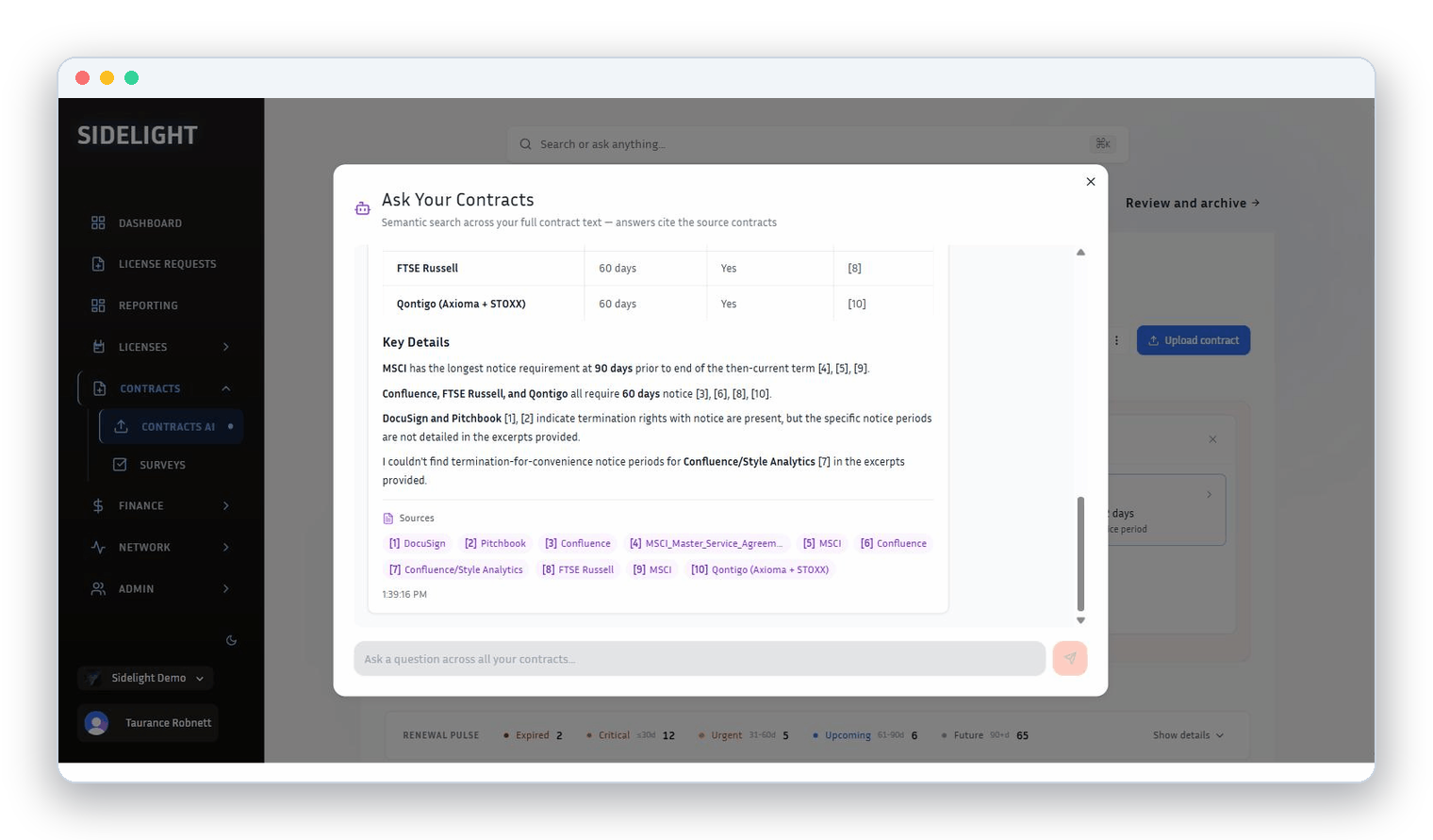The height and width of the screenshot is (840, 1433).
Task: Open License Requests in sidebar
Action: (167, 264)
